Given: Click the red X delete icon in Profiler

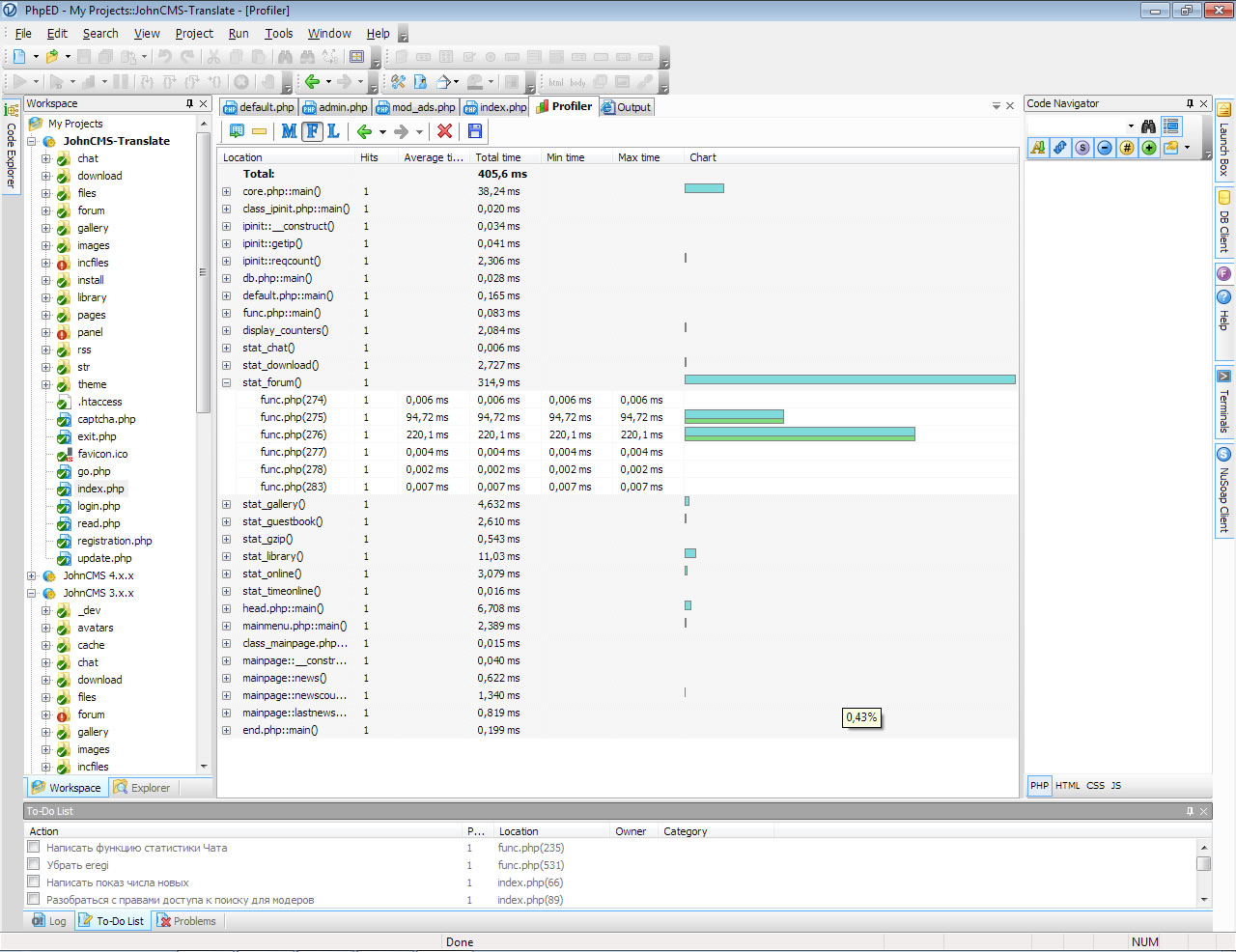Looking at the screenshot, I should (x=444, y=131).
